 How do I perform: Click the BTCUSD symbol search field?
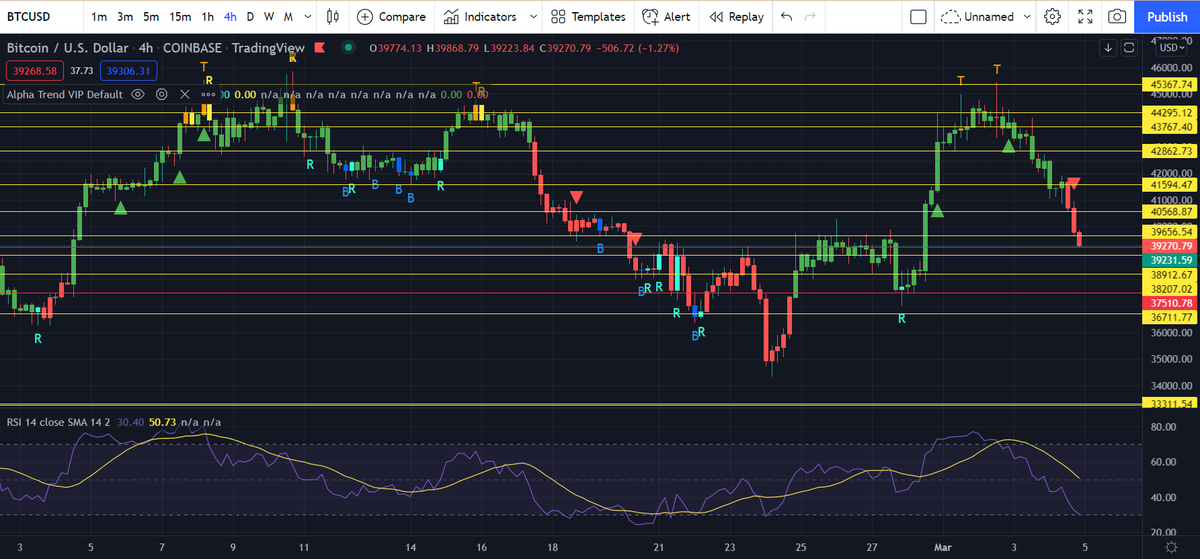pos(40,17)
